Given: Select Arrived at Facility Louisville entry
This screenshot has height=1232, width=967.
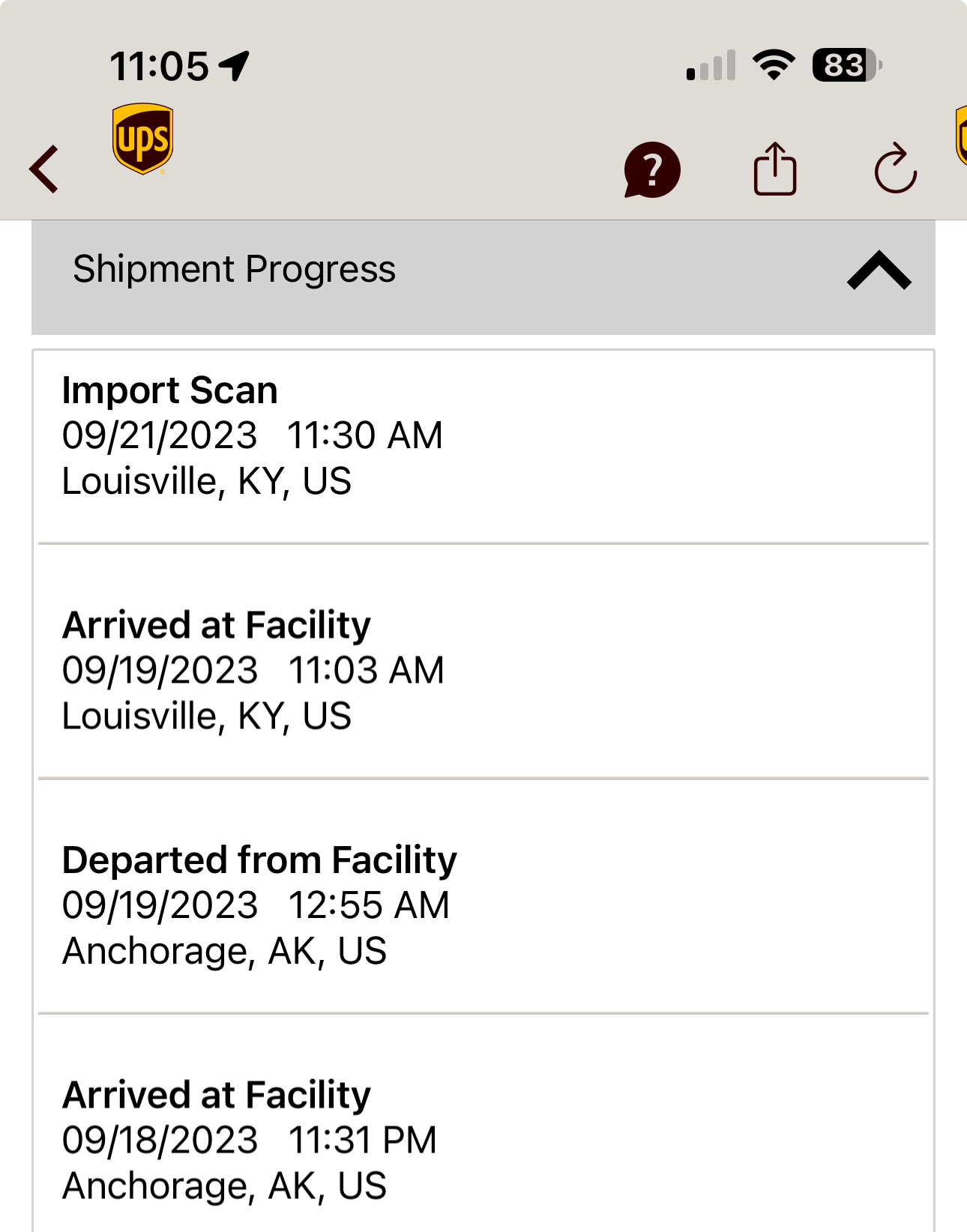Looking at the screenshot, I should pos(483,662).
